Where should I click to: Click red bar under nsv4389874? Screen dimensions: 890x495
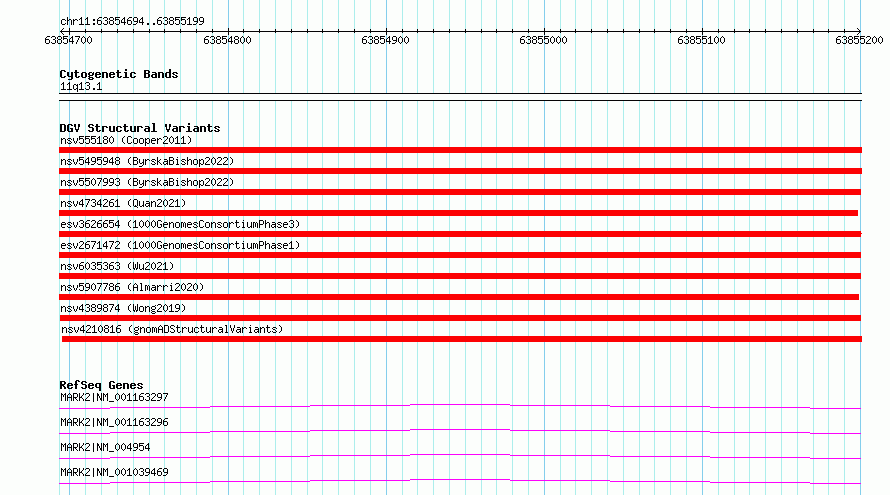(x=460, y=318)
